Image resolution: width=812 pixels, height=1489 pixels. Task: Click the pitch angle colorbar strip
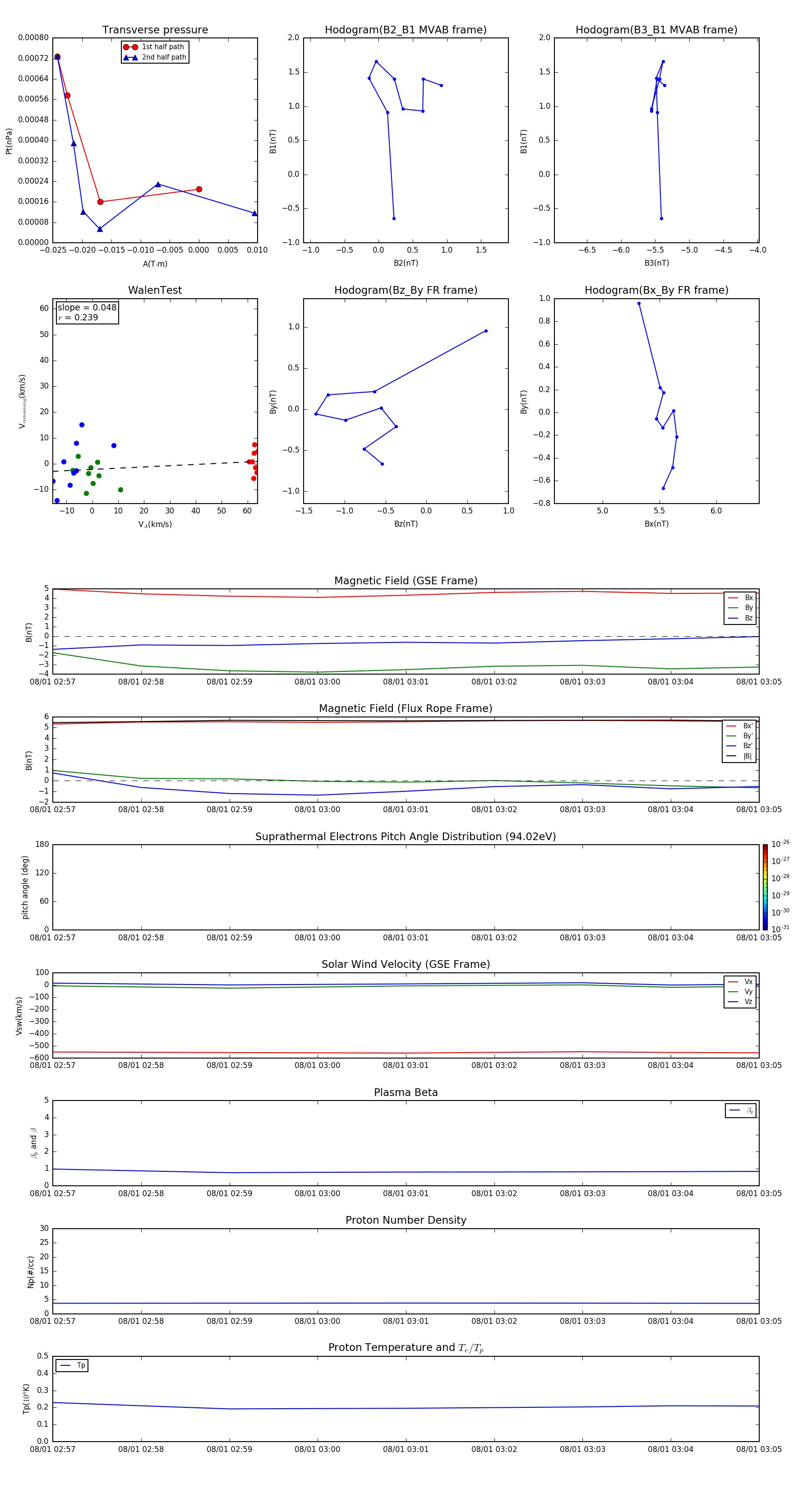765,887
